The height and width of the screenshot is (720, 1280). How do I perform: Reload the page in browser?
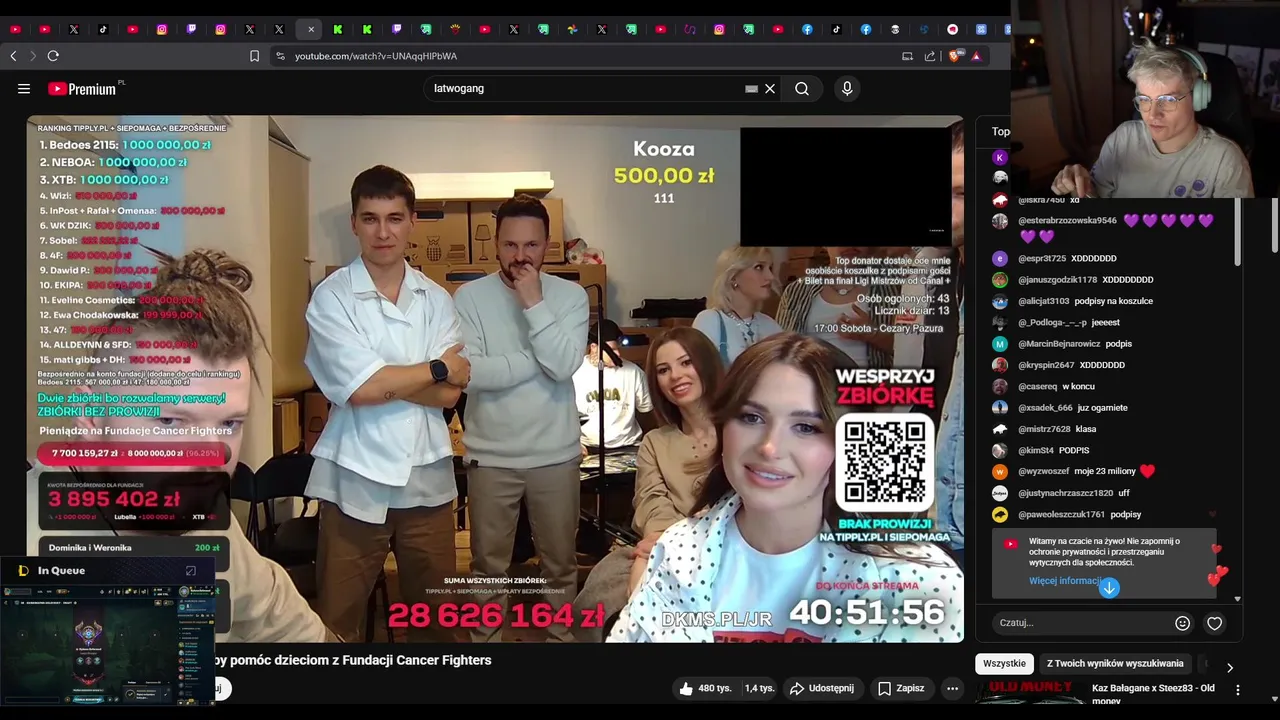click(x=53, y=56)
